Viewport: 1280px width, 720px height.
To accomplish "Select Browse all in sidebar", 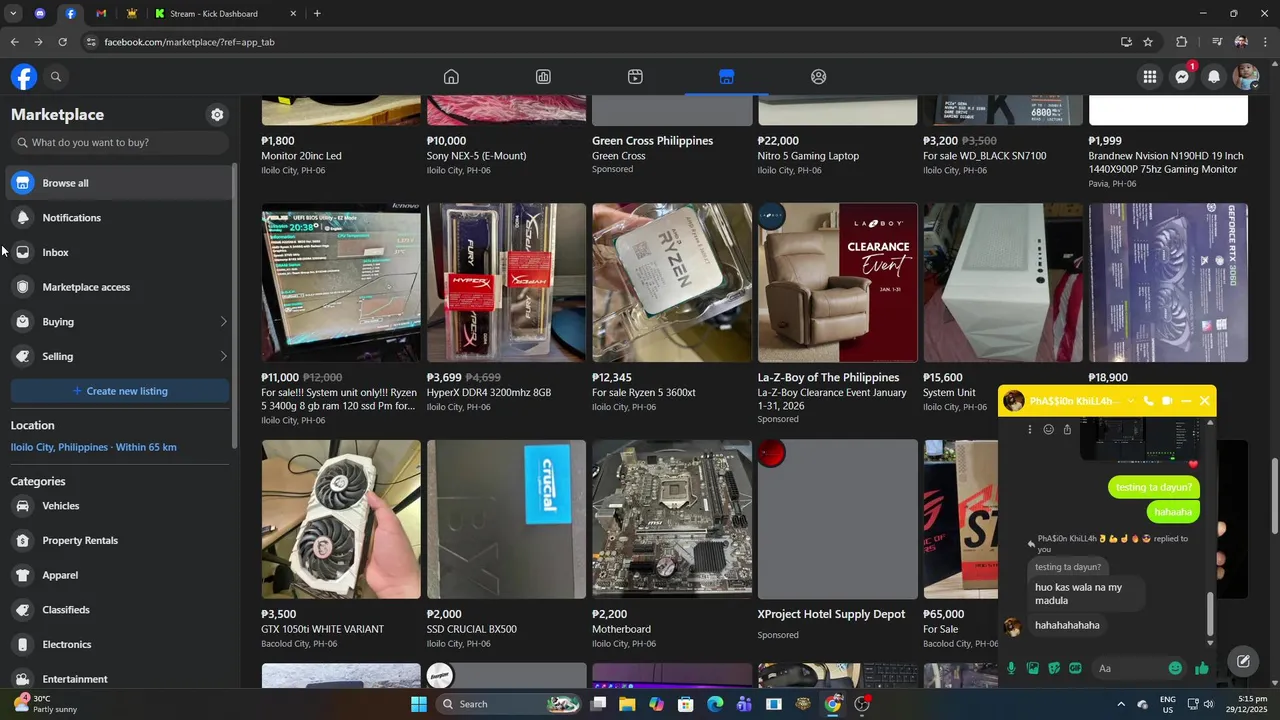I will pos(120,183).
